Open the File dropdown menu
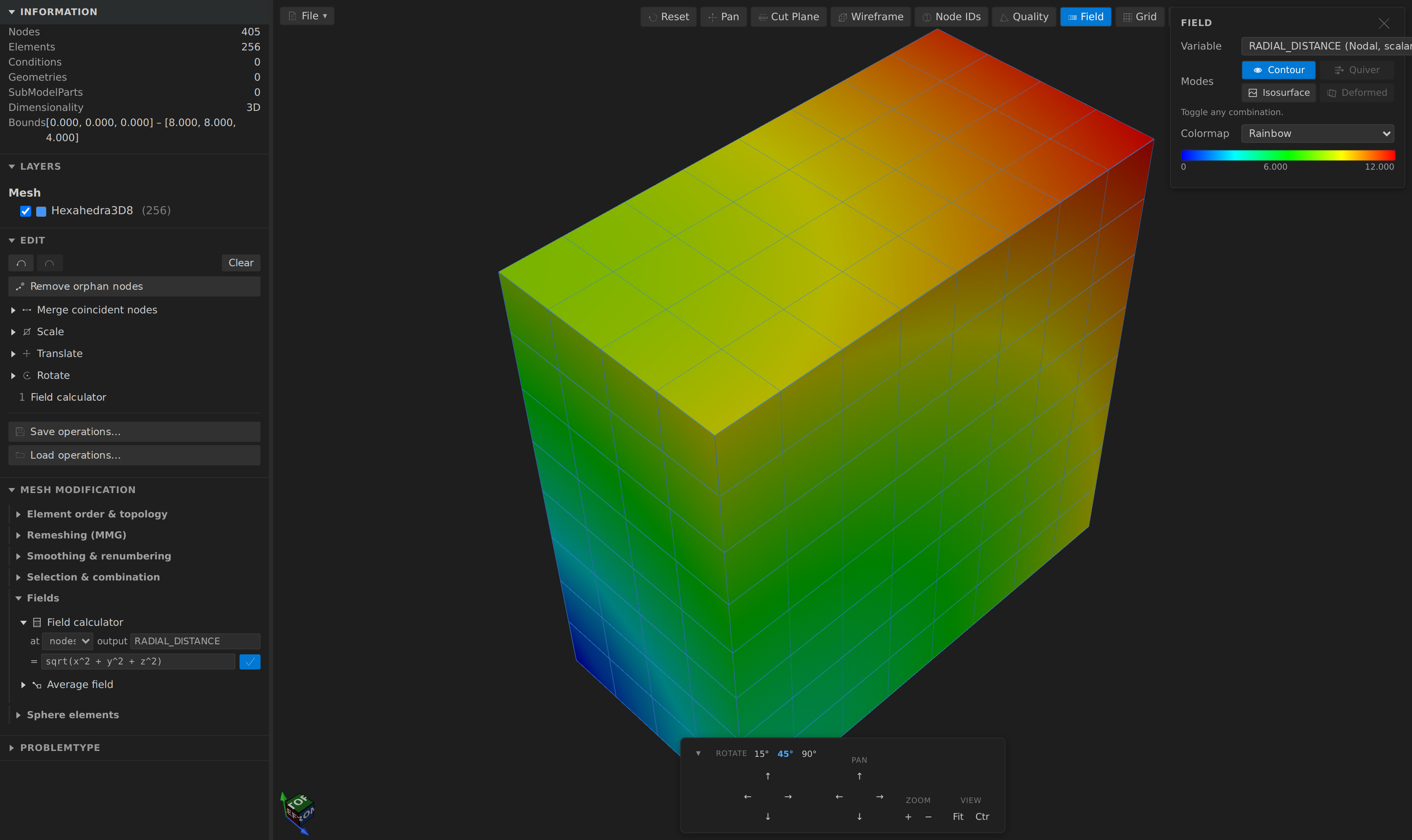 307,16
